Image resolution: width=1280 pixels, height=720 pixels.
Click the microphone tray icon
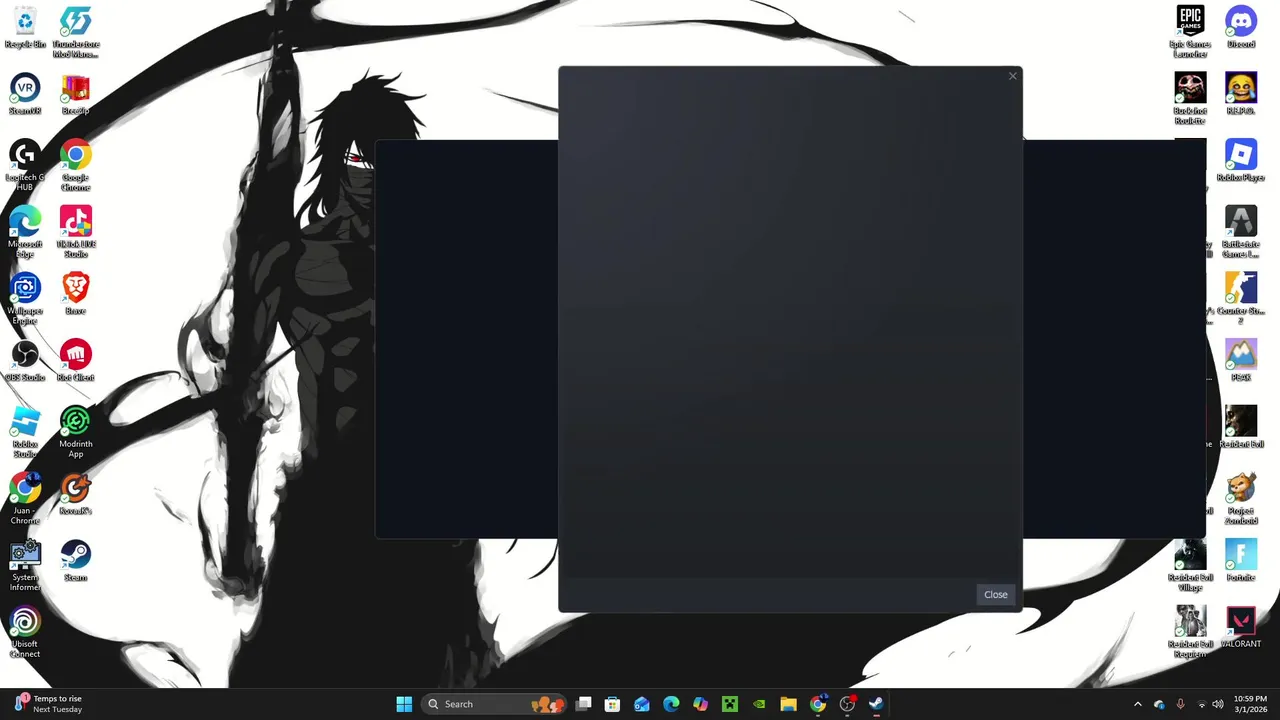(x=1180, y=704)
